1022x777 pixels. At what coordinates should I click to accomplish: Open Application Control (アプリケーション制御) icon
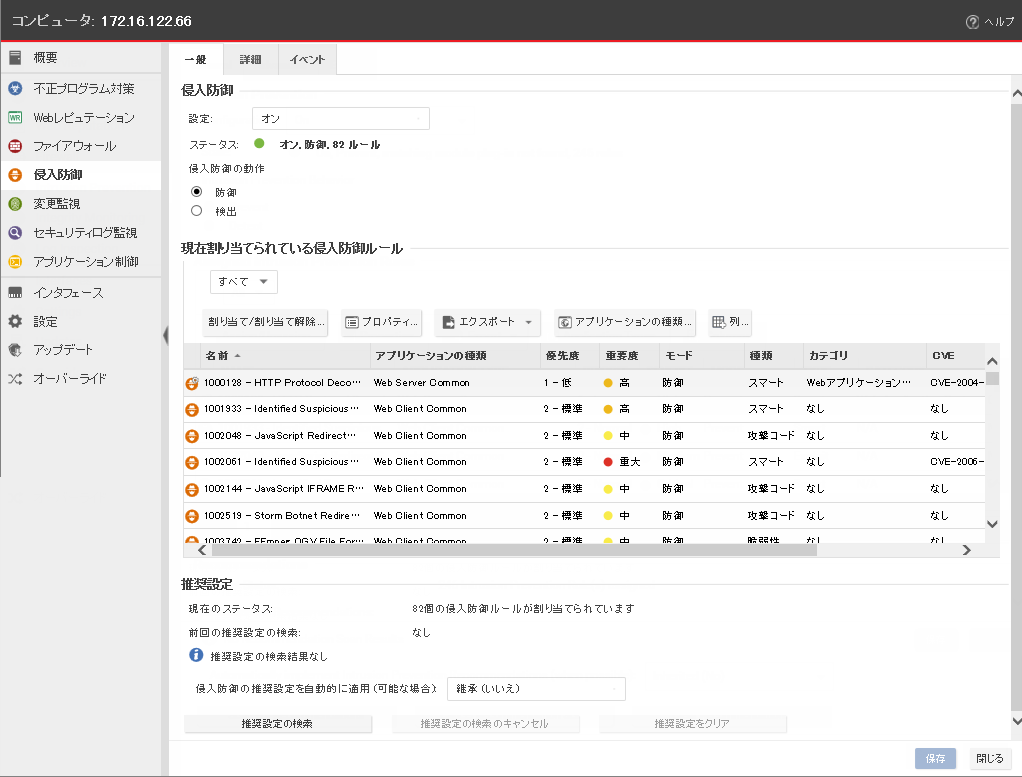15,262
